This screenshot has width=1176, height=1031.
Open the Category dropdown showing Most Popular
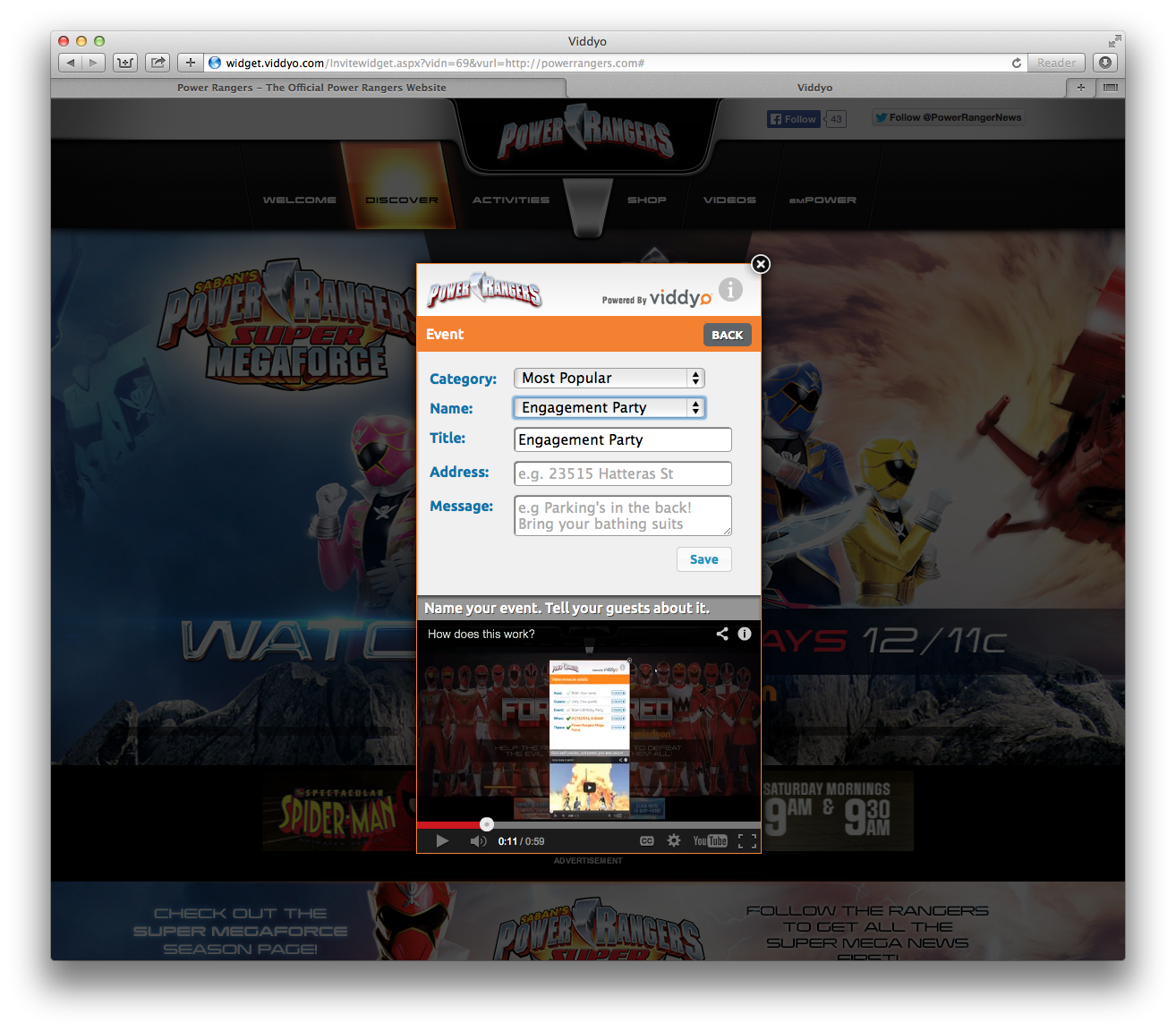coord(609,379)
